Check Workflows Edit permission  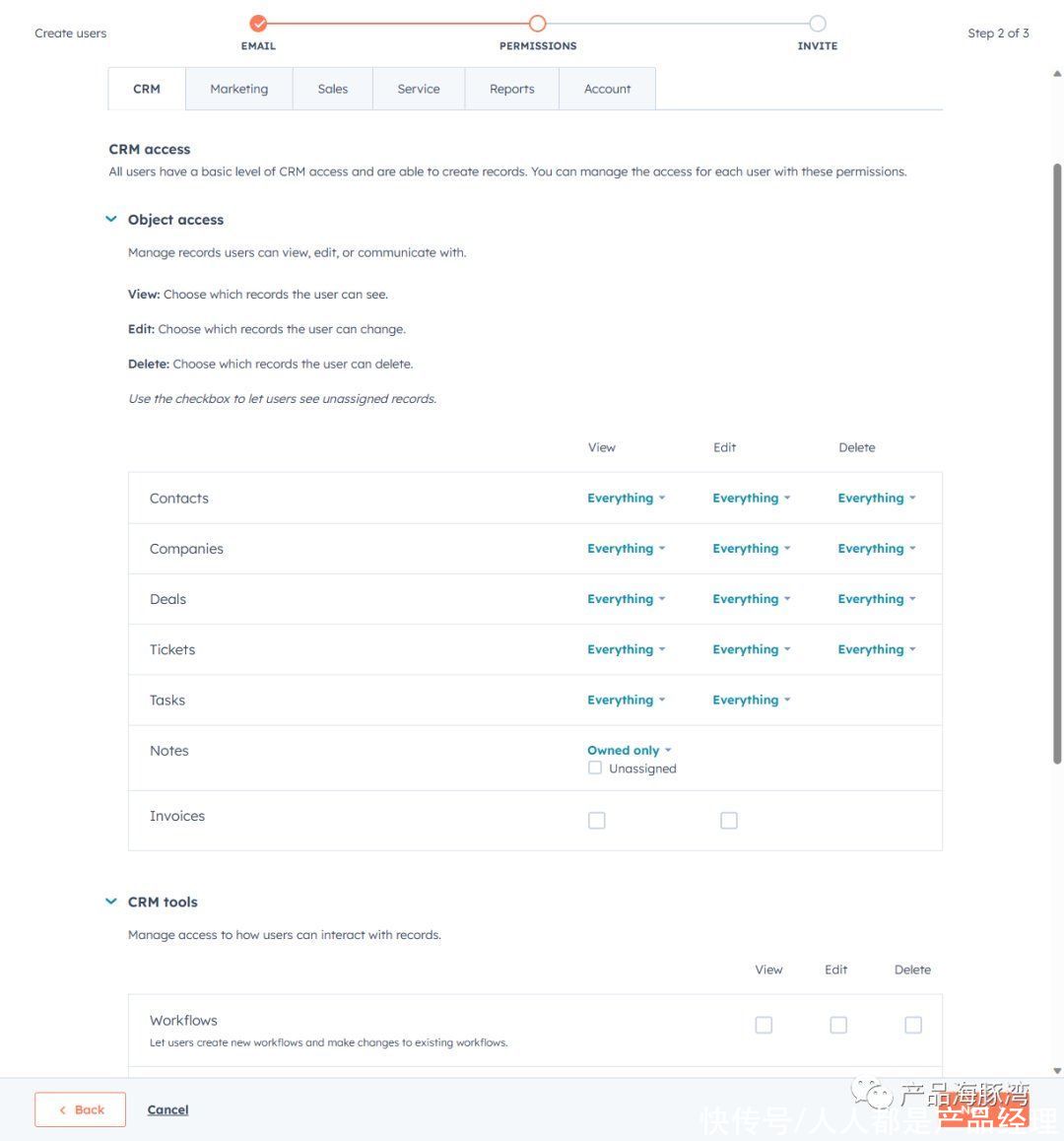(x=838, y=1025)
